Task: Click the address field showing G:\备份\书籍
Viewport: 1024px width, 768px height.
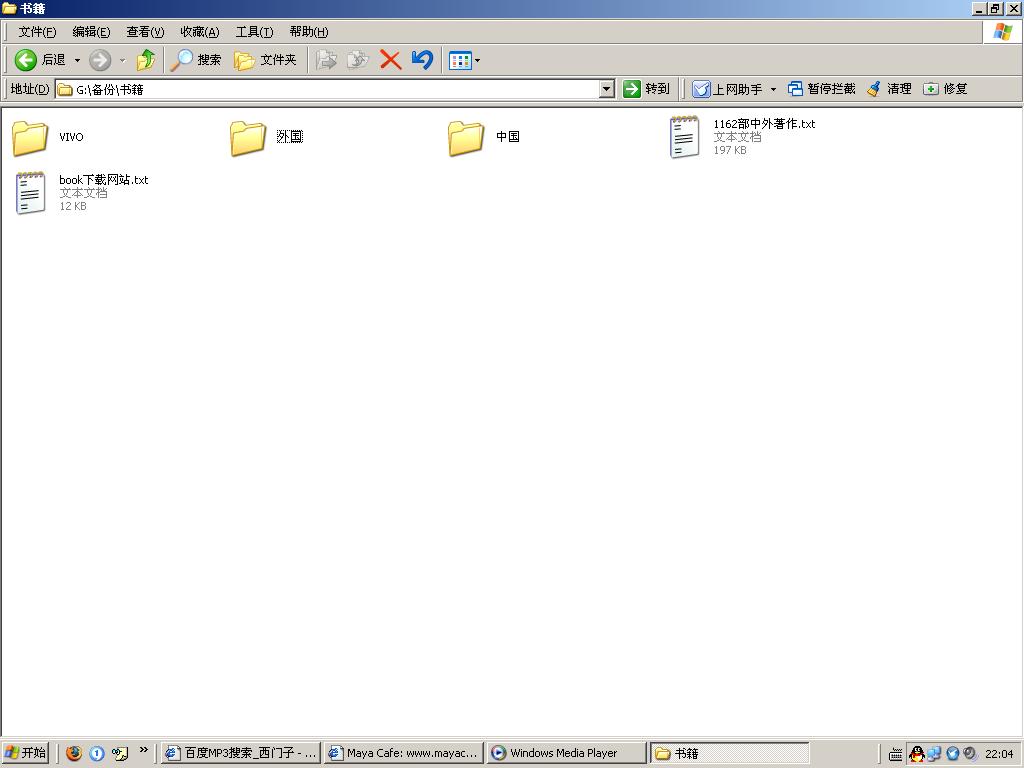Action: pyautogui.click(x=330, y=89)
